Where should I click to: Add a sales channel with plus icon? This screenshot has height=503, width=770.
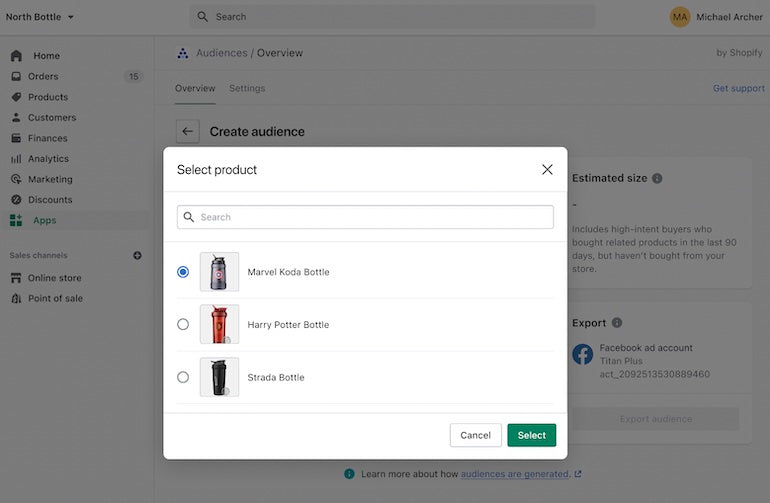[x=137, y=255]
